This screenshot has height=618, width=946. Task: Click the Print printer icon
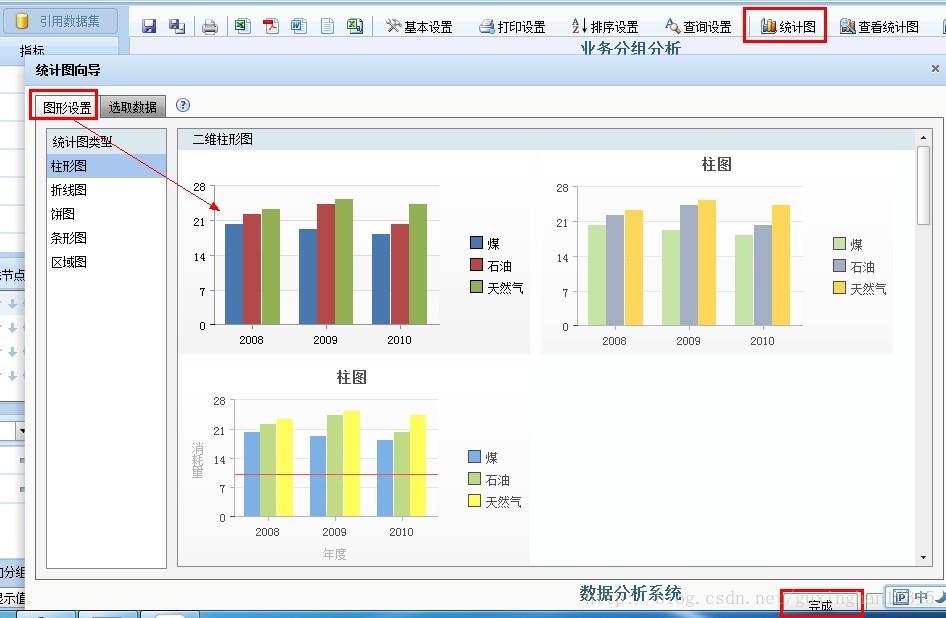[x=210, y=27]
